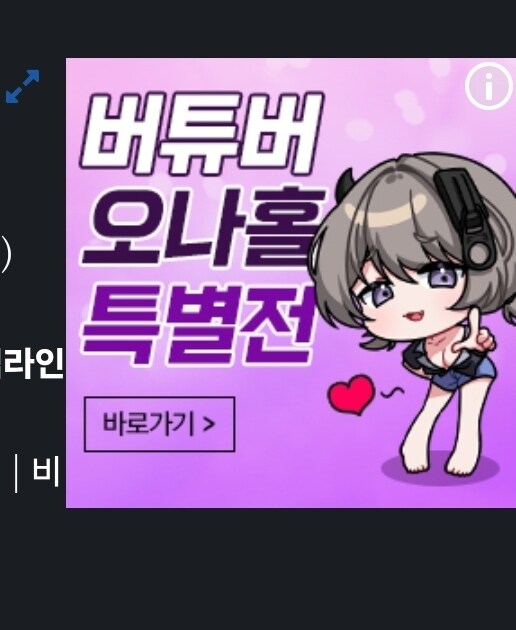Image resolution: width=516 pixels, height=630 pixels.
Task: Click the vertical separator beside 비
Action: pyautogui.click(x=16, y=473)
